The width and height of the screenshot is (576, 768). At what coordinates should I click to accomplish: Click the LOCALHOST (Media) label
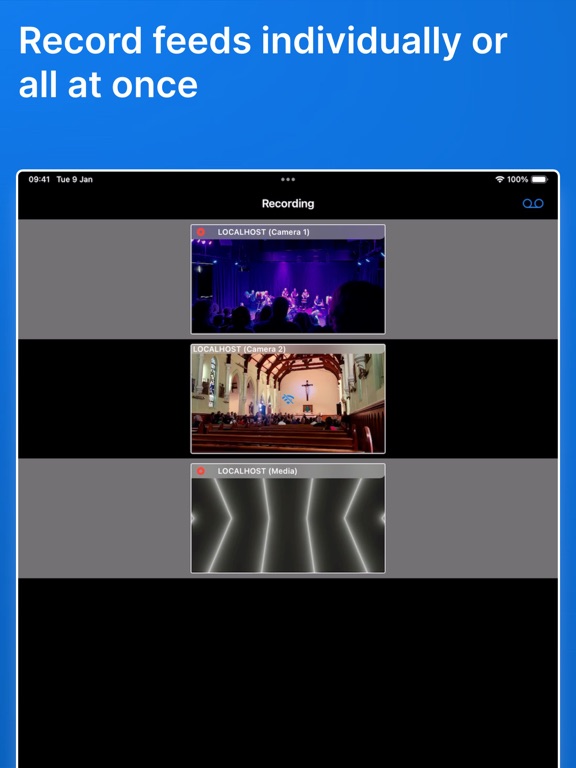click(x=257, y=471)
